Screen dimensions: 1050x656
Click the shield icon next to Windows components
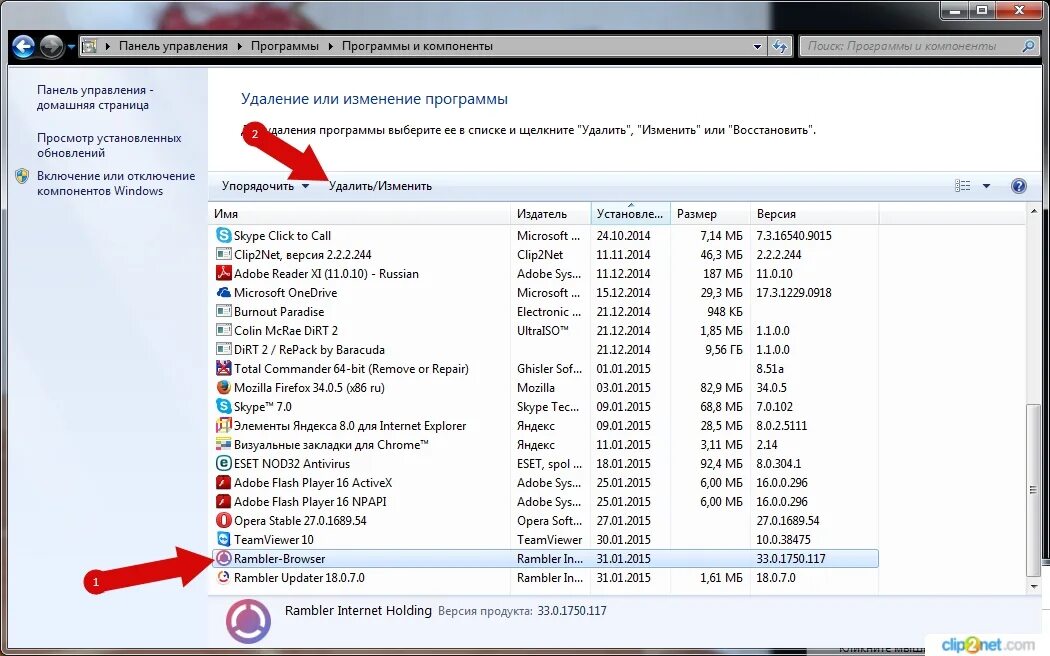tap(22, 177)
